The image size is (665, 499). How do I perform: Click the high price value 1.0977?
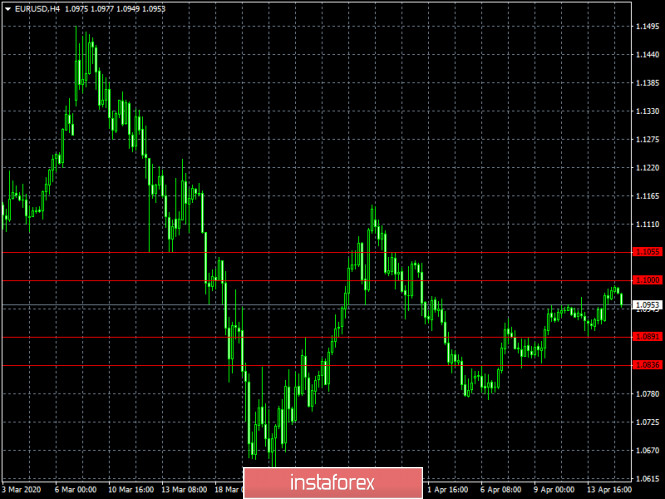pyautogui.click(x=102, y=9)
